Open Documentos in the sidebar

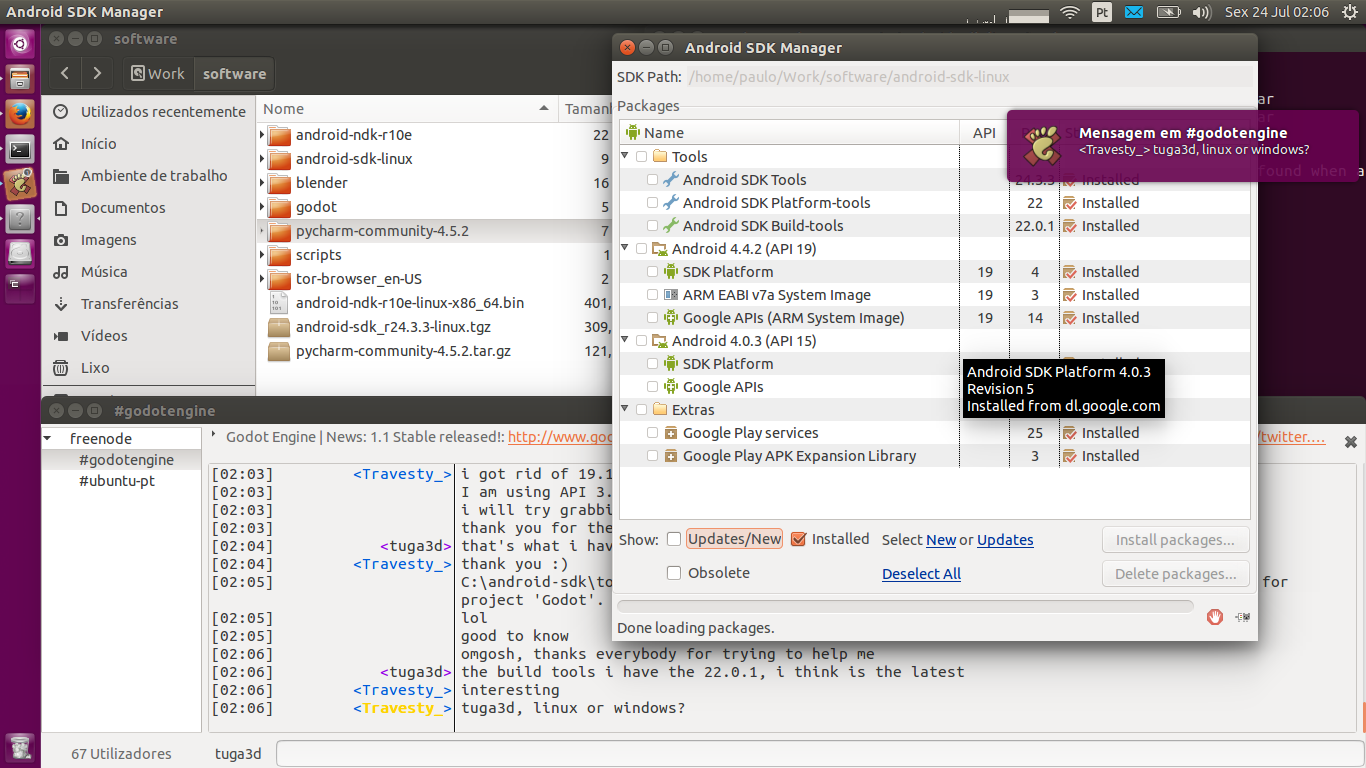(123, 208)
